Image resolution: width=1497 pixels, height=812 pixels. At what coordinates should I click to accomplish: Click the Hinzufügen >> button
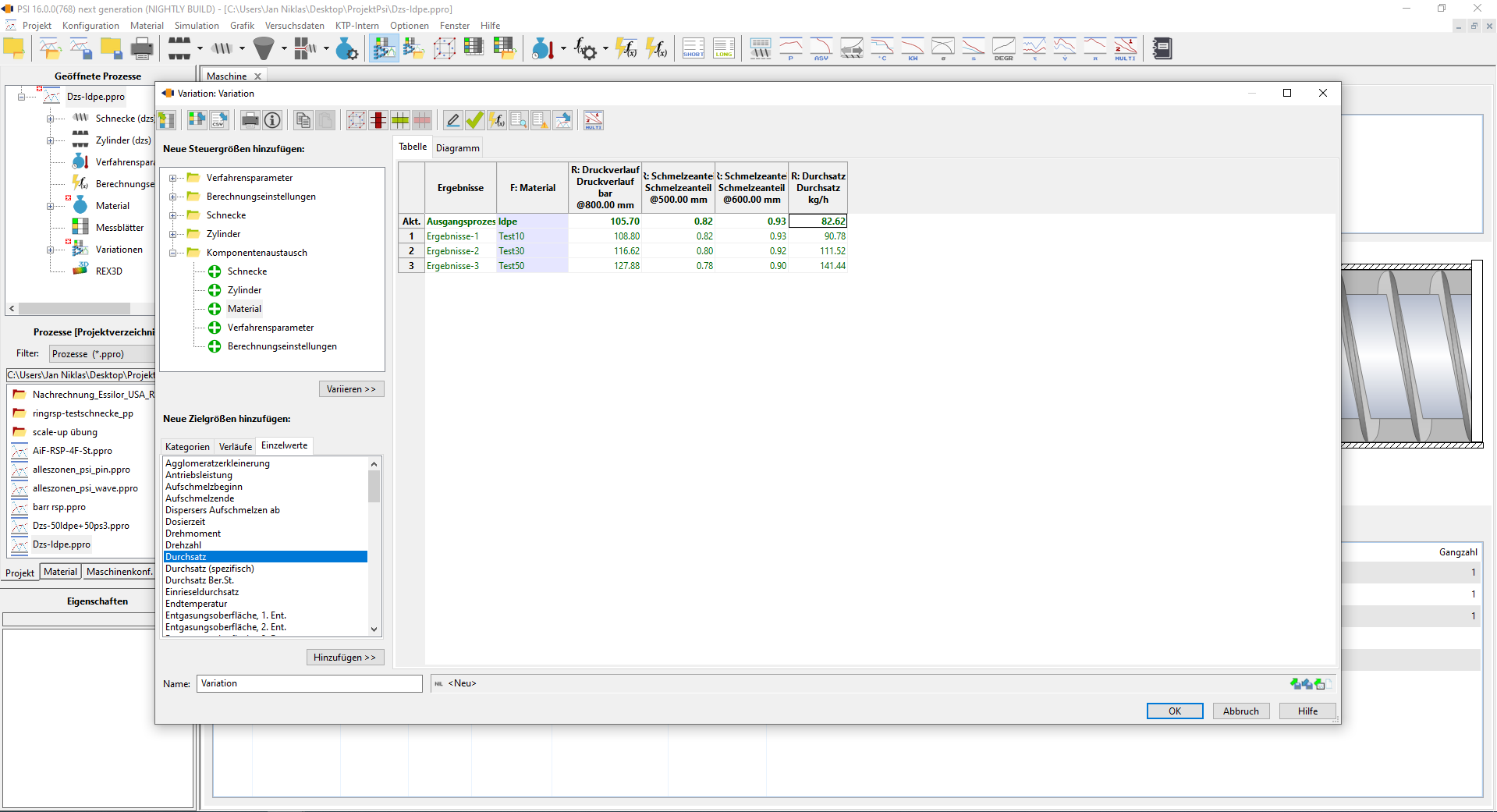345,658
